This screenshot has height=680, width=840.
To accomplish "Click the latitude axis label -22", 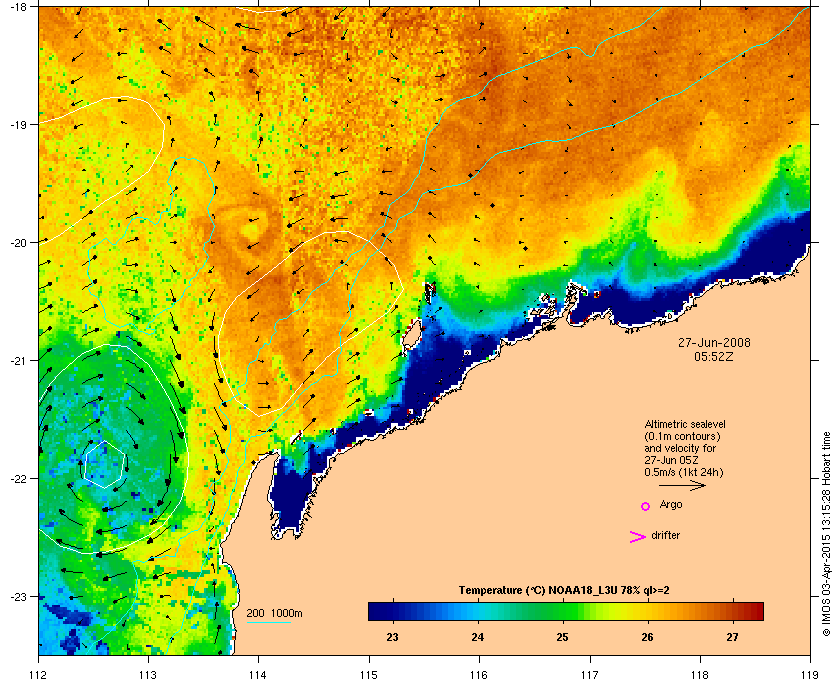I will tap(19, 478).
